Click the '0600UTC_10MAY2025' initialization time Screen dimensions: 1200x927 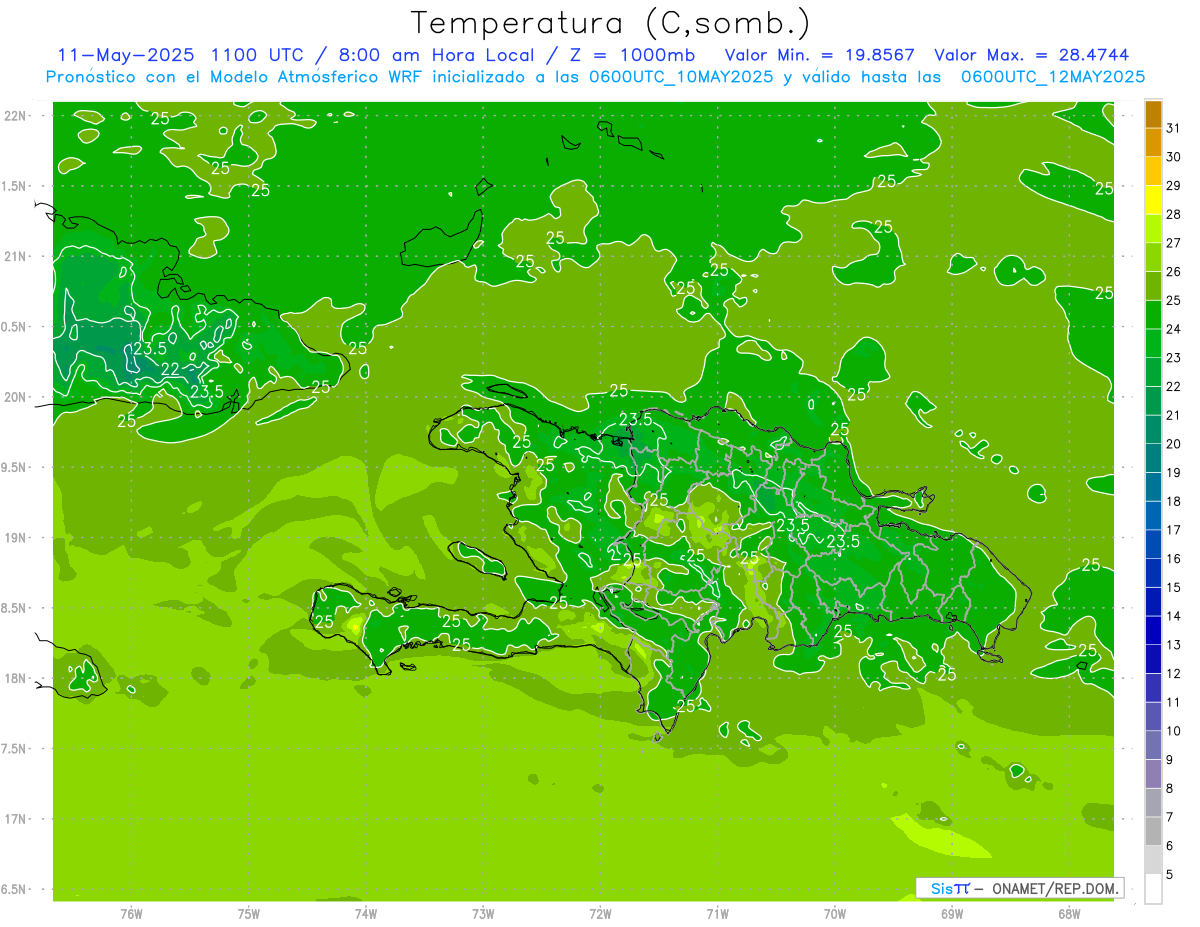click(678, 77)
